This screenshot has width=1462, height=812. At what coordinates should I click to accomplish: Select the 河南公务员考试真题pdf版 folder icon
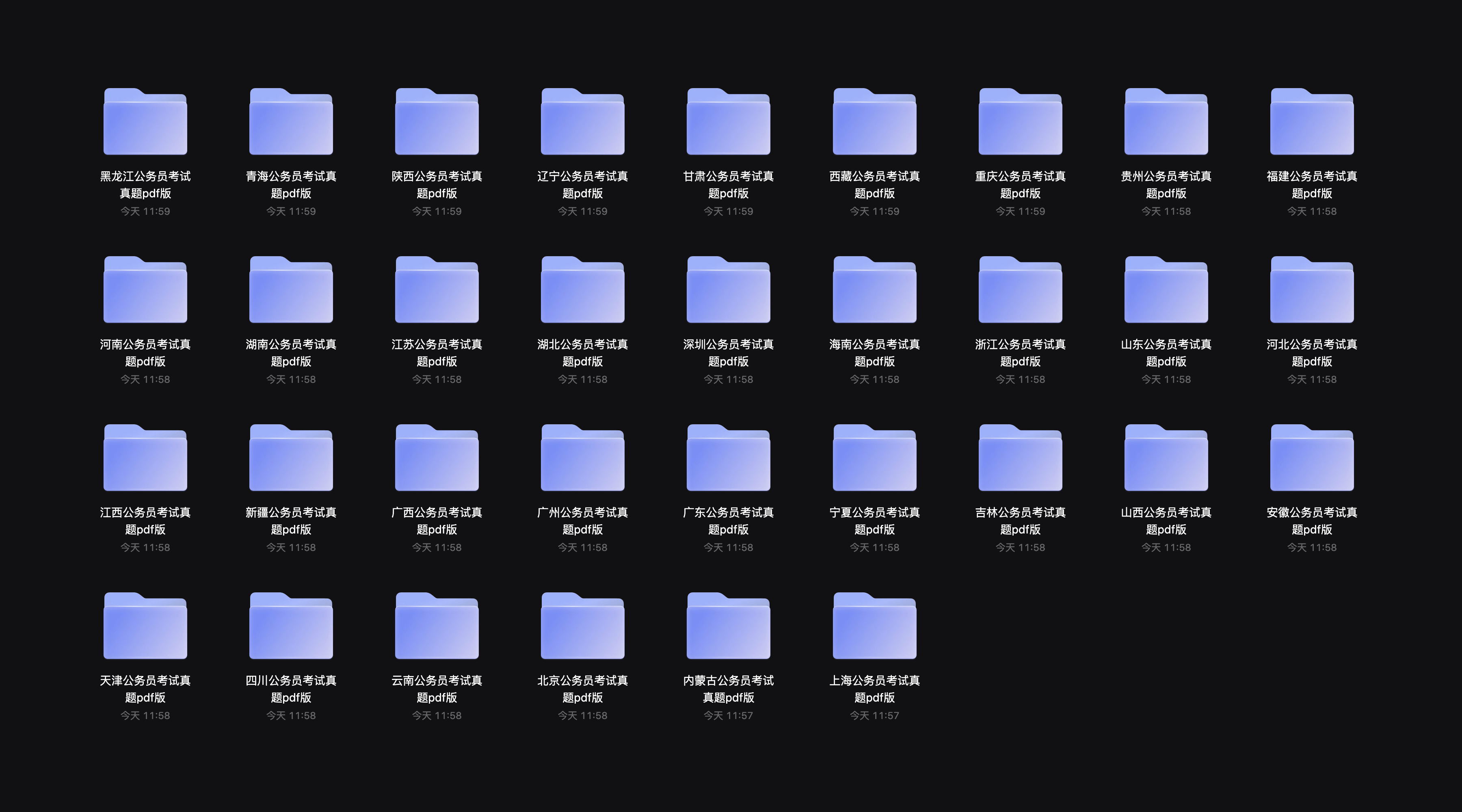tap(145, 289)
